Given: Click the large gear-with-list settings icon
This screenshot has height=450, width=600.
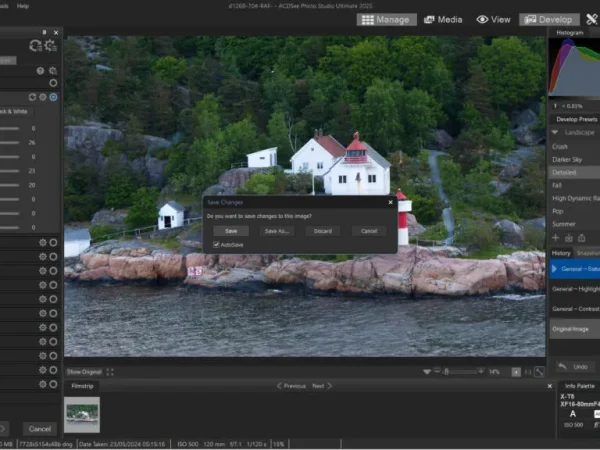Looking at the screenshot, I should 51,46.
